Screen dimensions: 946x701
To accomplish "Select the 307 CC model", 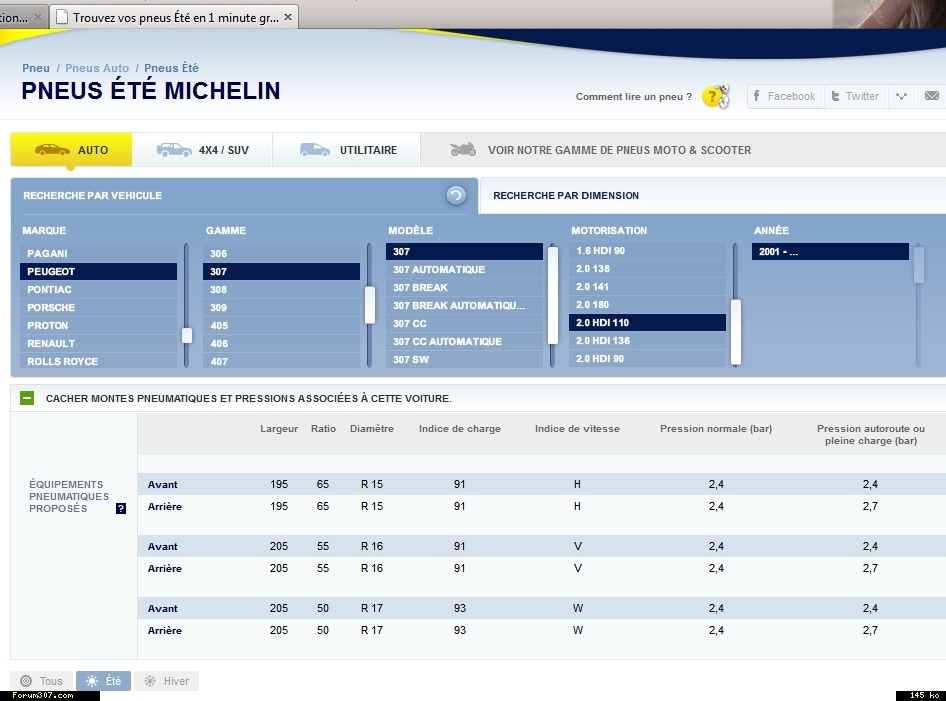I will [464, 323].
